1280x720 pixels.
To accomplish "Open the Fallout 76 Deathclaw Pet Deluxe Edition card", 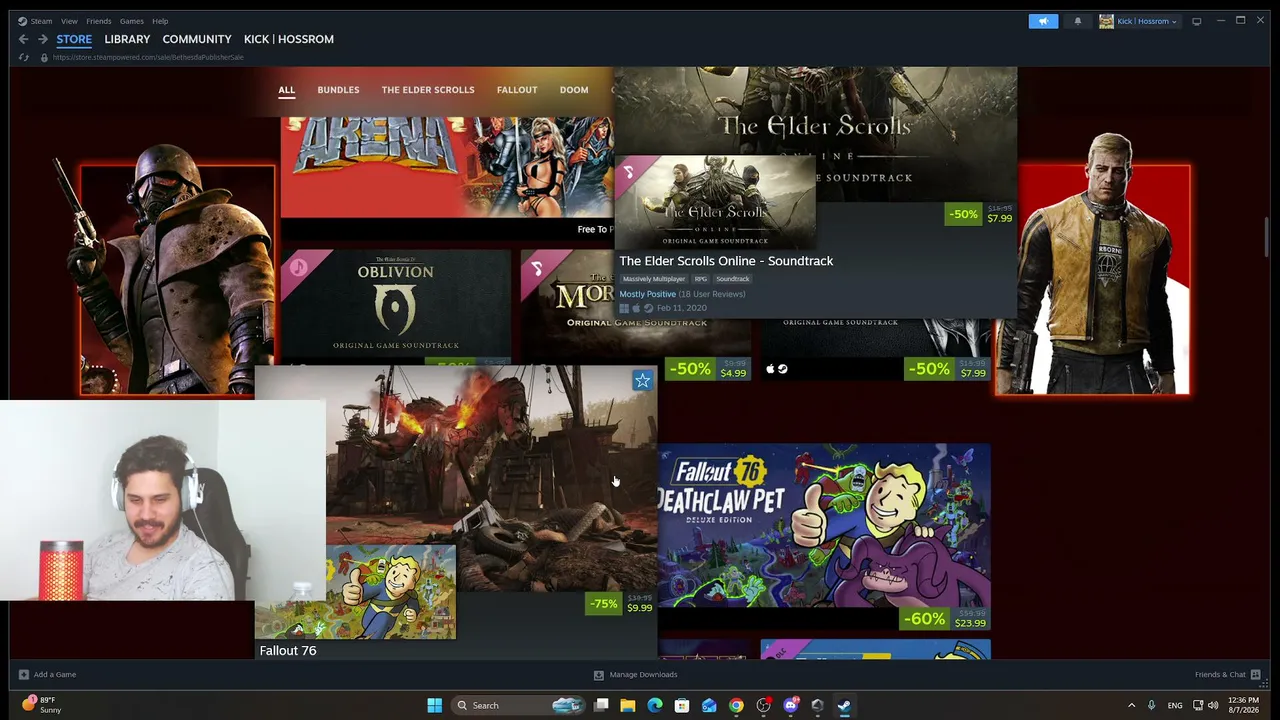I will tap(824, 537).
